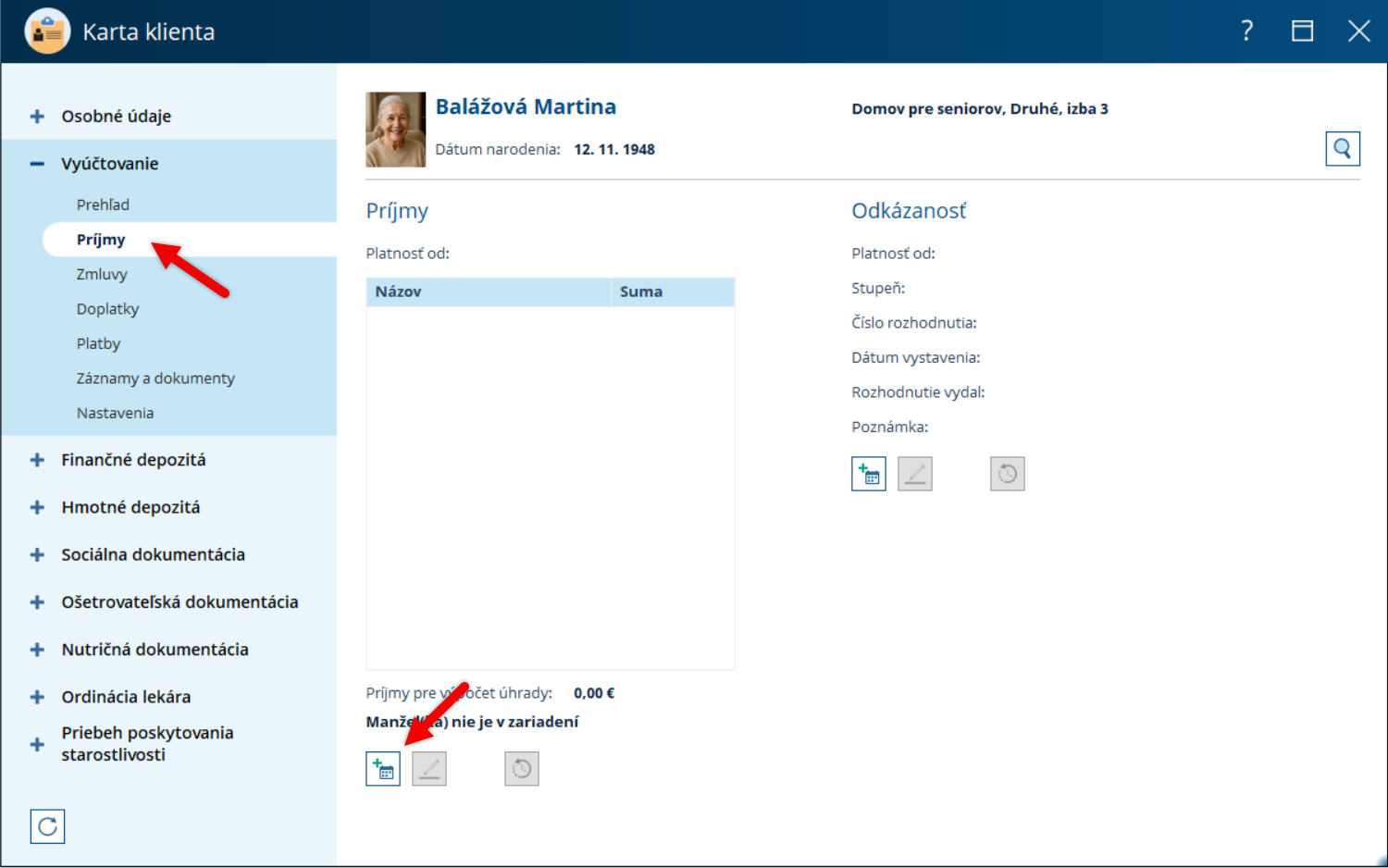Open Záznamy a dokumenty submenu item
Viewport: 1388px width, 868px height.
pos(155,378)
